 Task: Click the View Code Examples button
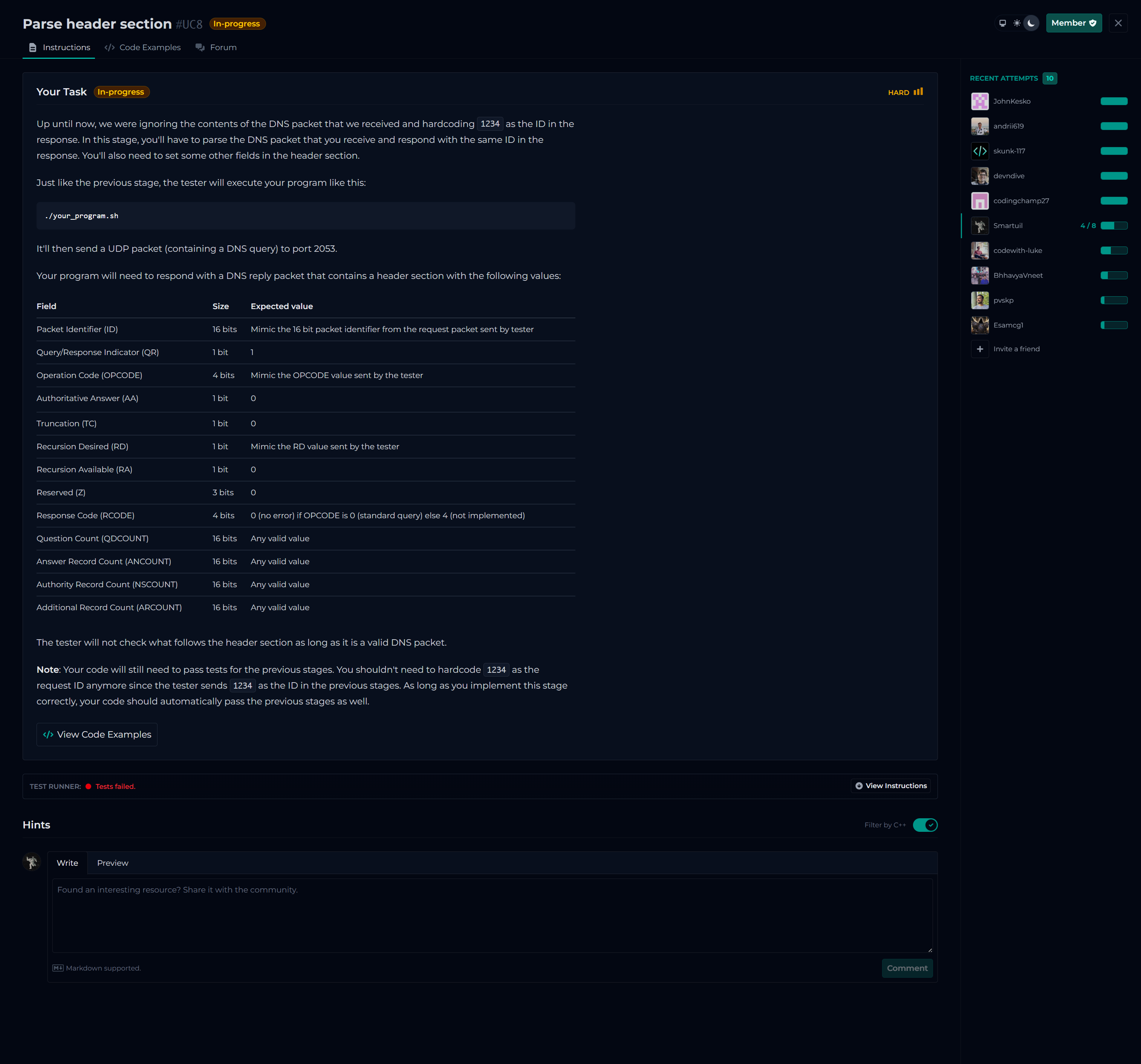pyautogui.click(x=97, y=735)
